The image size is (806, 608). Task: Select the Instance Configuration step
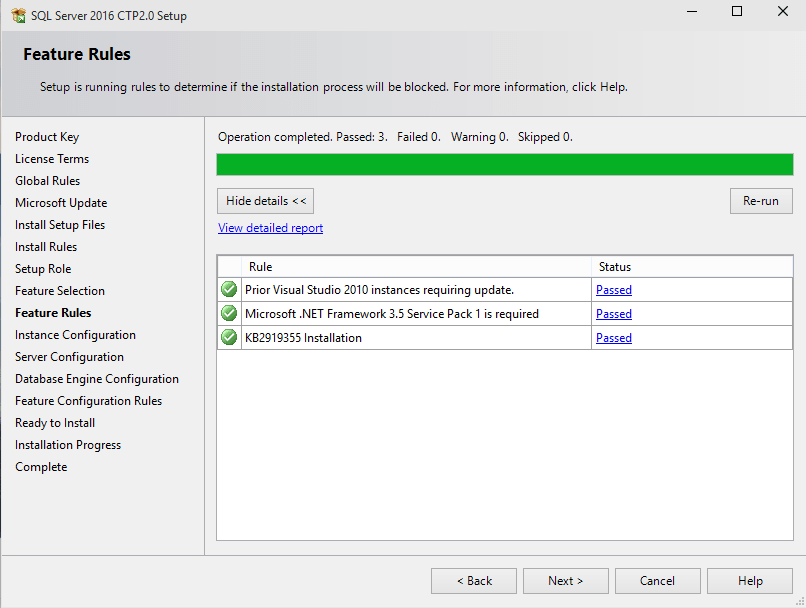pyautogui.click(x=75, y=335)
